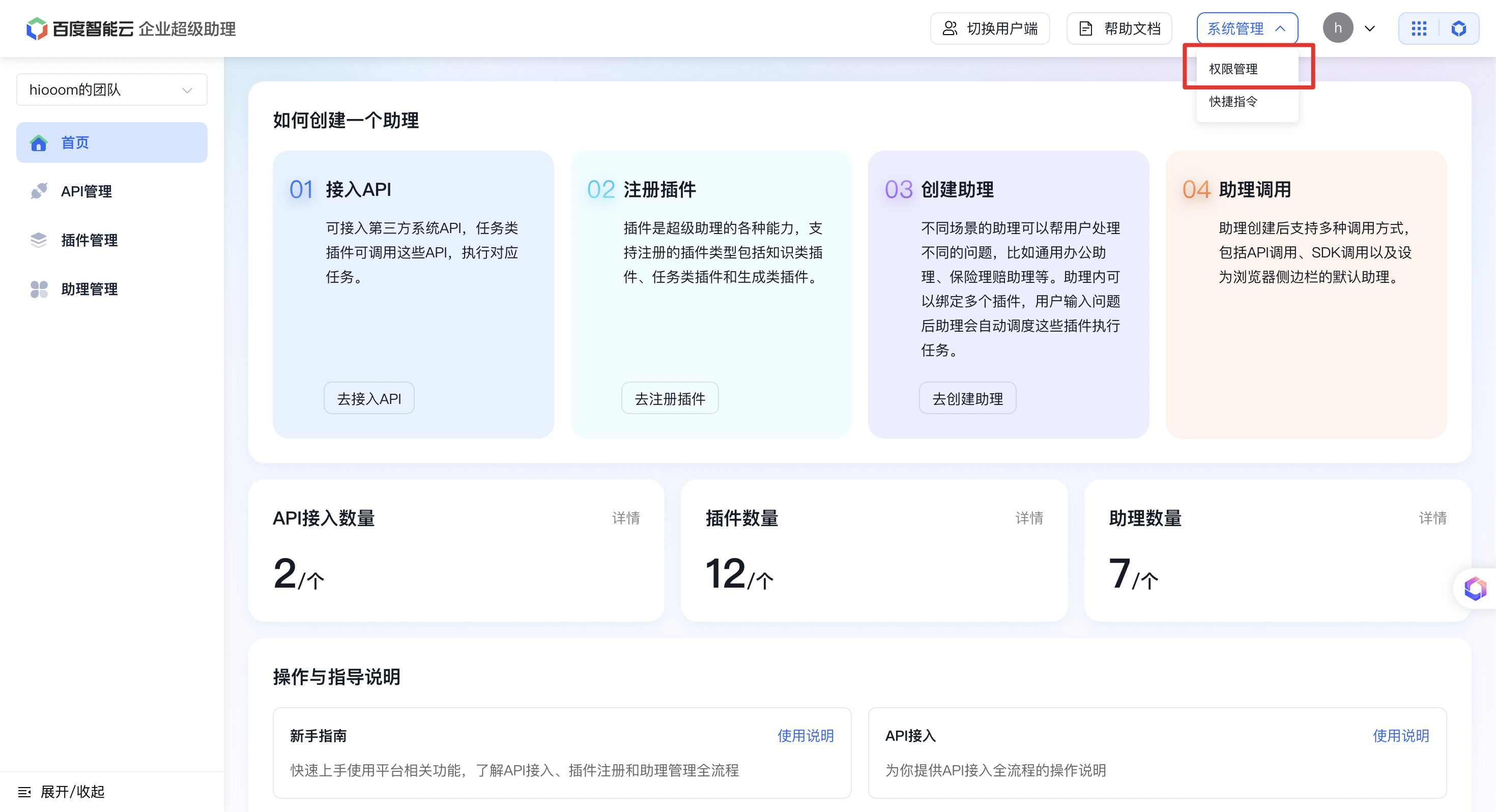Click the 展开/收起 collapse icon

click(24, 792)
